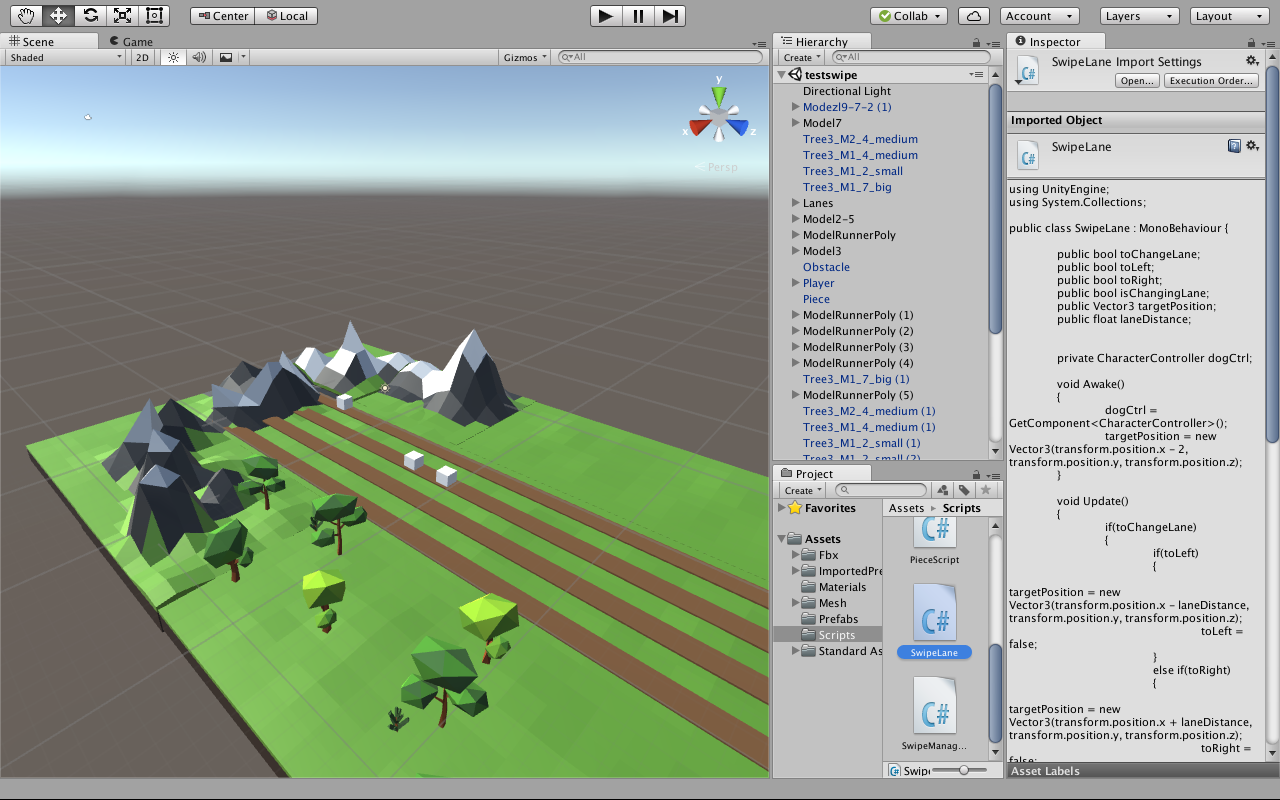Select the Rect Transform tool
Image resolution: width=1280 pixels, height=800 pixels.
(x=154, y=16)
